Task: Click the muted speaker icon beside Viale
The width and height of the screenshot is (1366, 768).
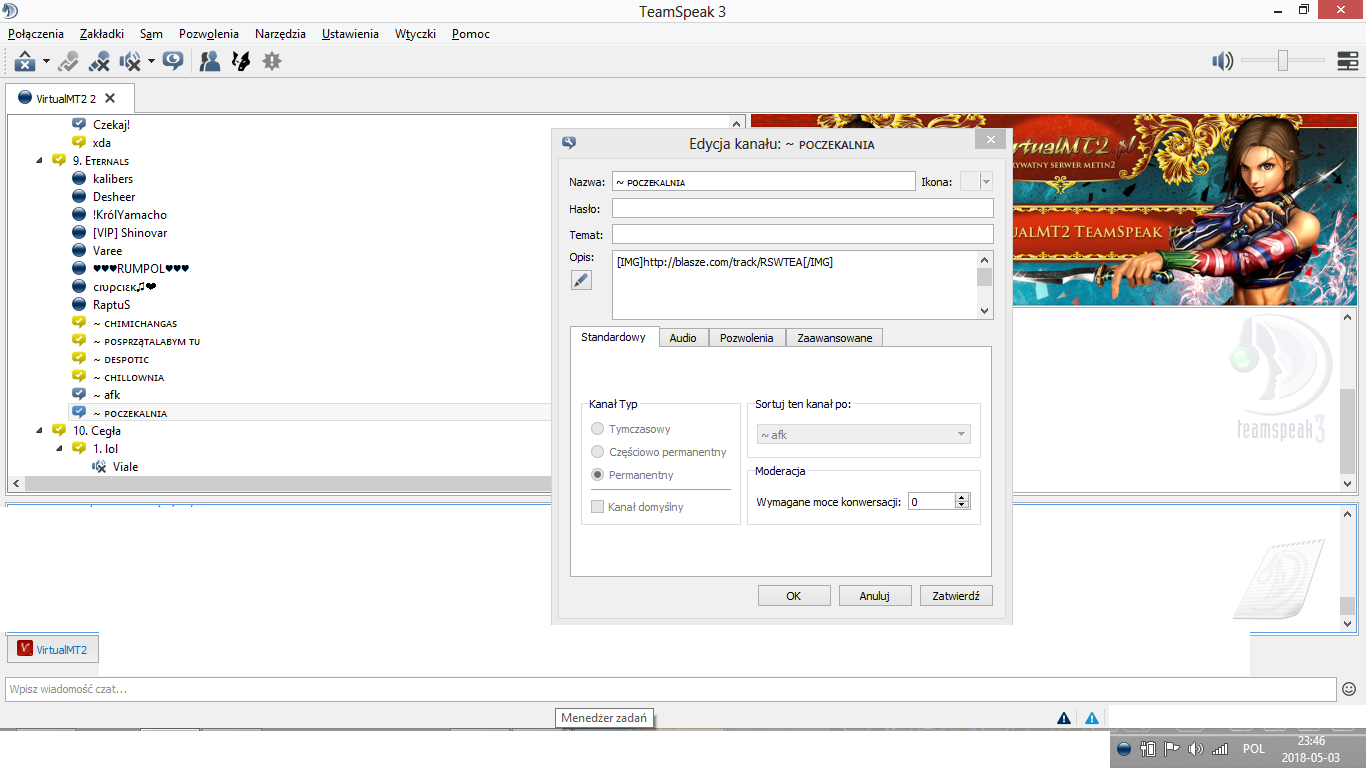Action: click(99, 467)
